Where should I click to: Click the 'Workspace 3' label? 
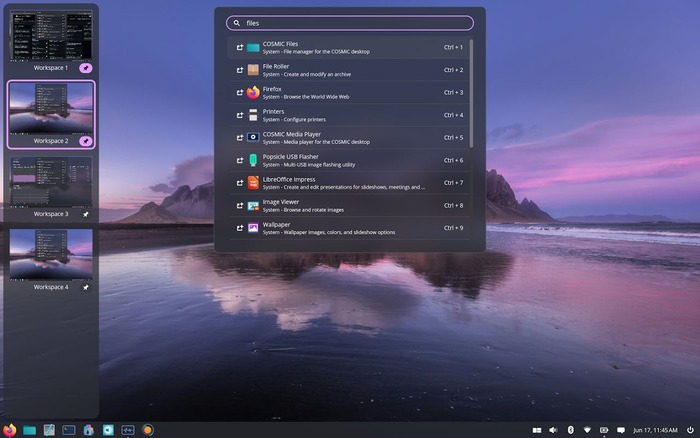[51, 214]
